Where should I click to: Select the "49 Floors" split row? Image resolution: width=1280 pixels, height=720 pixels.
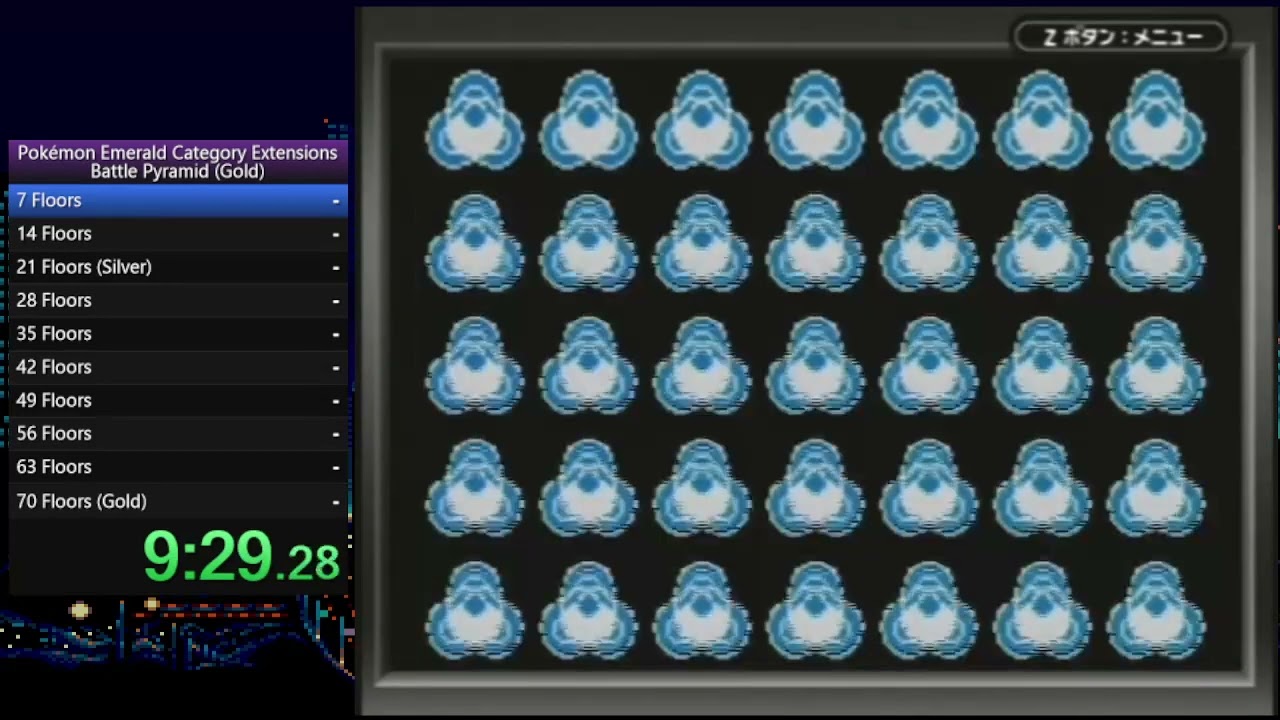click(178, 400)
